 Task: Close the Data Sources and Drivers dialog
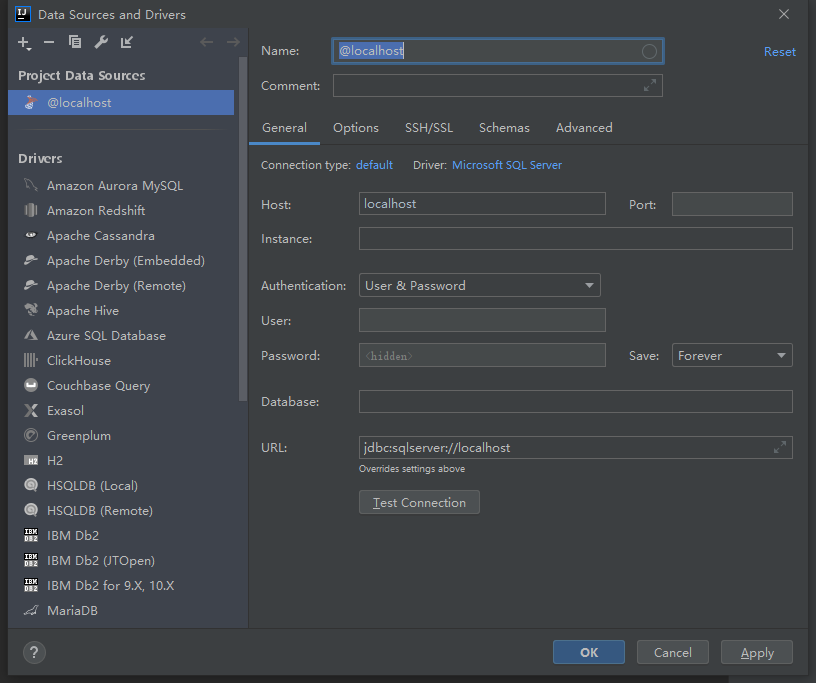[784, 15]
